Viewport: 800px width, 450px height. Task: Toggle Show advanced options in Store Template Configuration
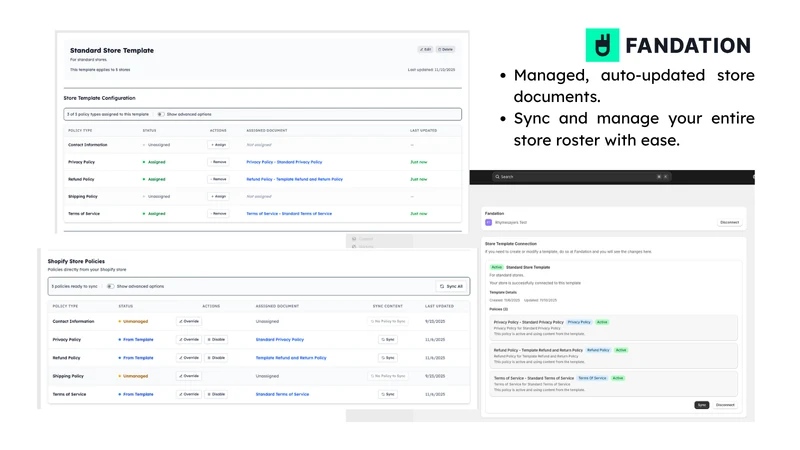[x=161, y=114]
